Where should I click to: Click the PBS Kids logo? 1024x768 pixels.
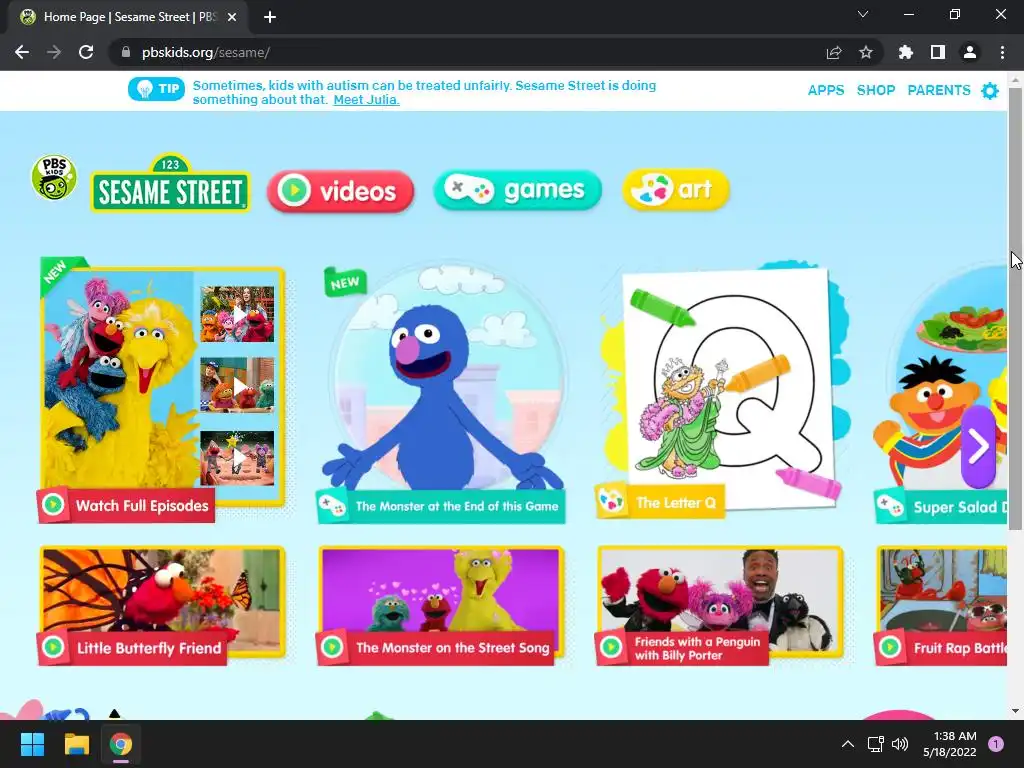[54, 178]
